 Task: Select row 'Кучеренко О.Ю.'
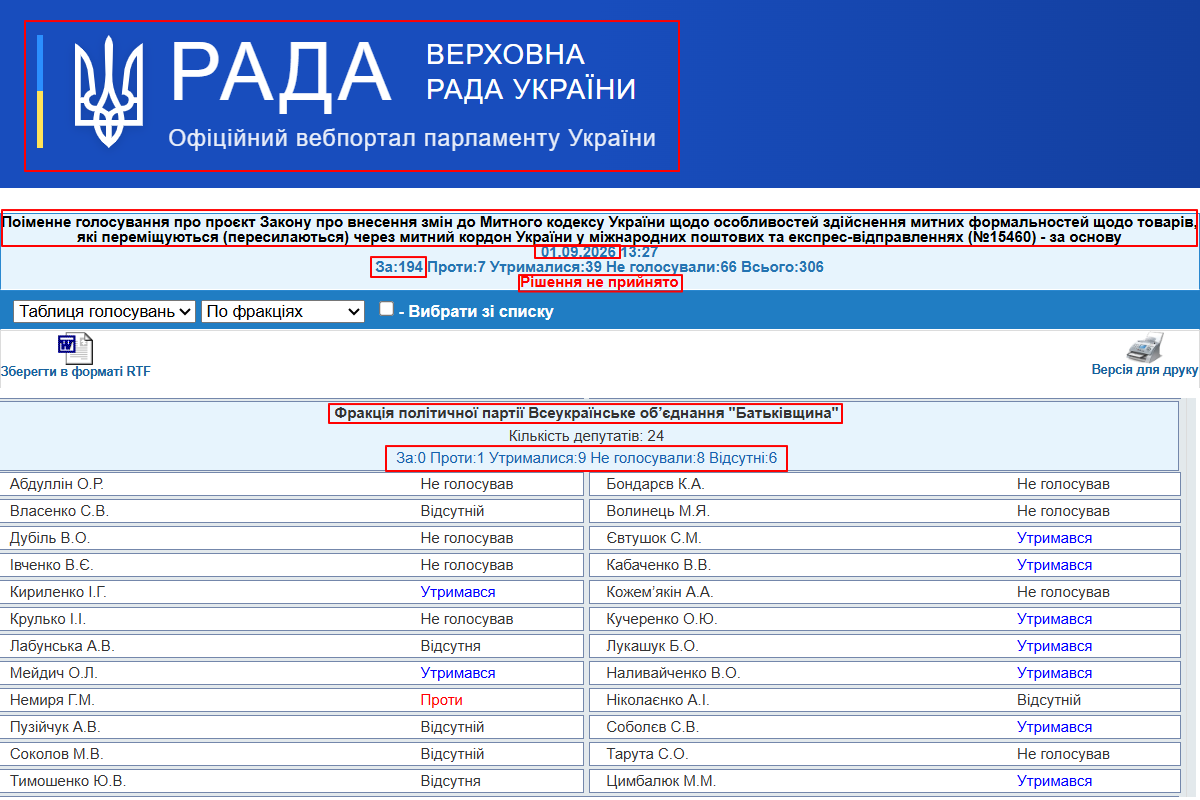click(884, 619)
